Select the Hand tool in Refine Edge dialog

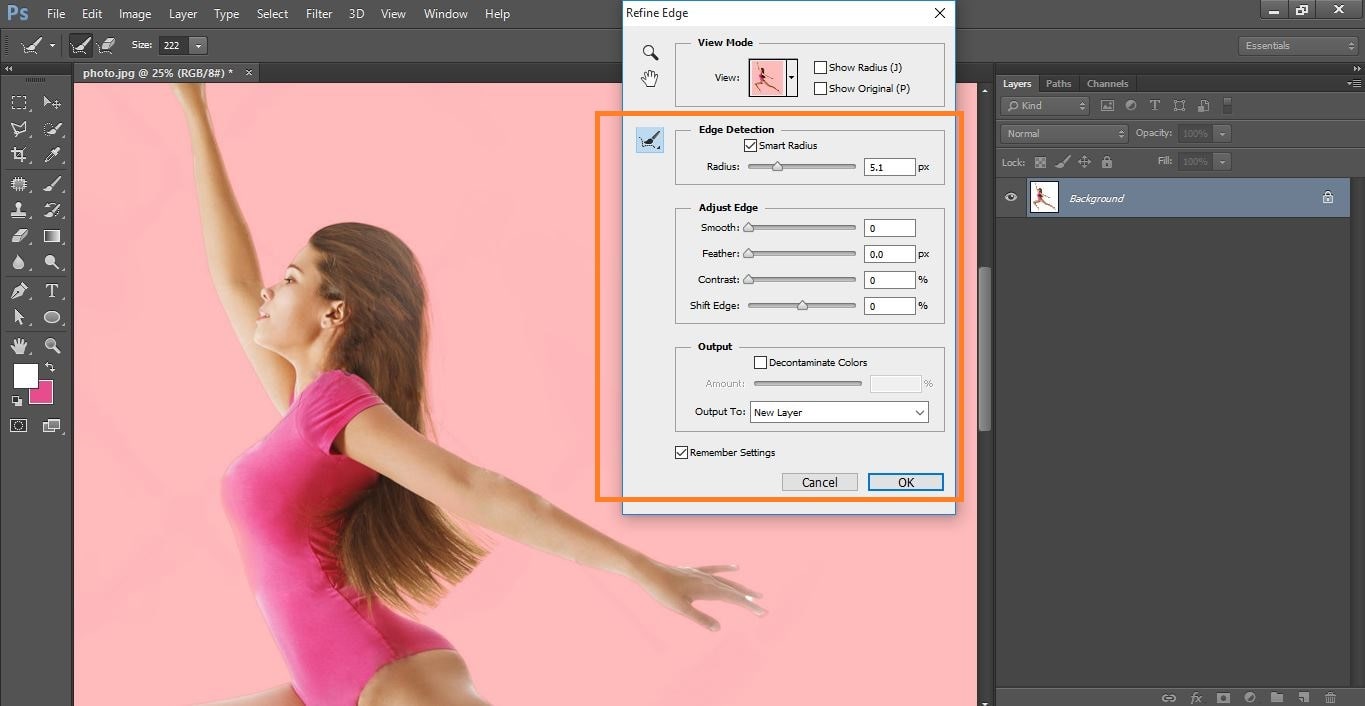pyautogui.click(x=650, y=78)
